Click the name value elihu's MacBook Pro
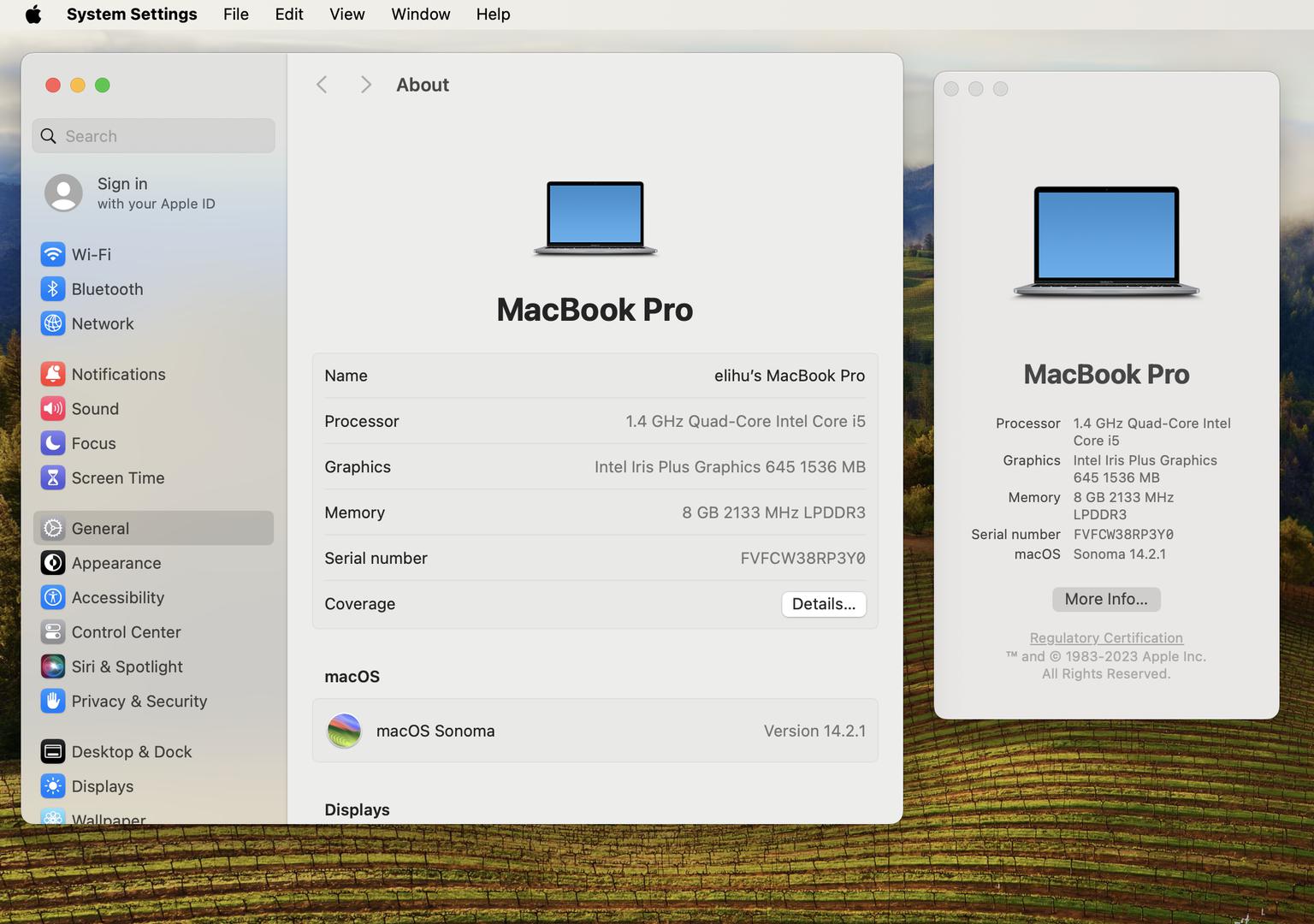The image size is (1314, 924). [x=790, y=376]
